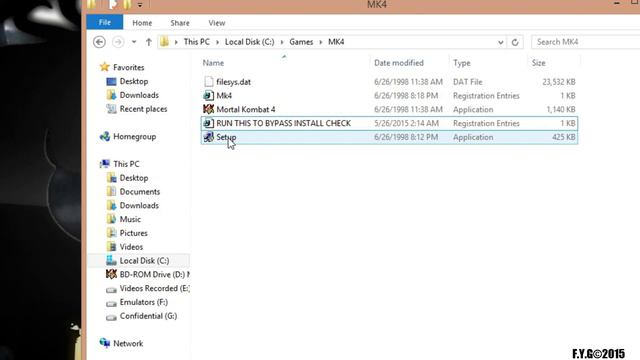Click RUN THIS TO BYPASS INSTALL CHECK name
Image resolution: width=640 pixels, height=360 pixels.
coord(283,123)
